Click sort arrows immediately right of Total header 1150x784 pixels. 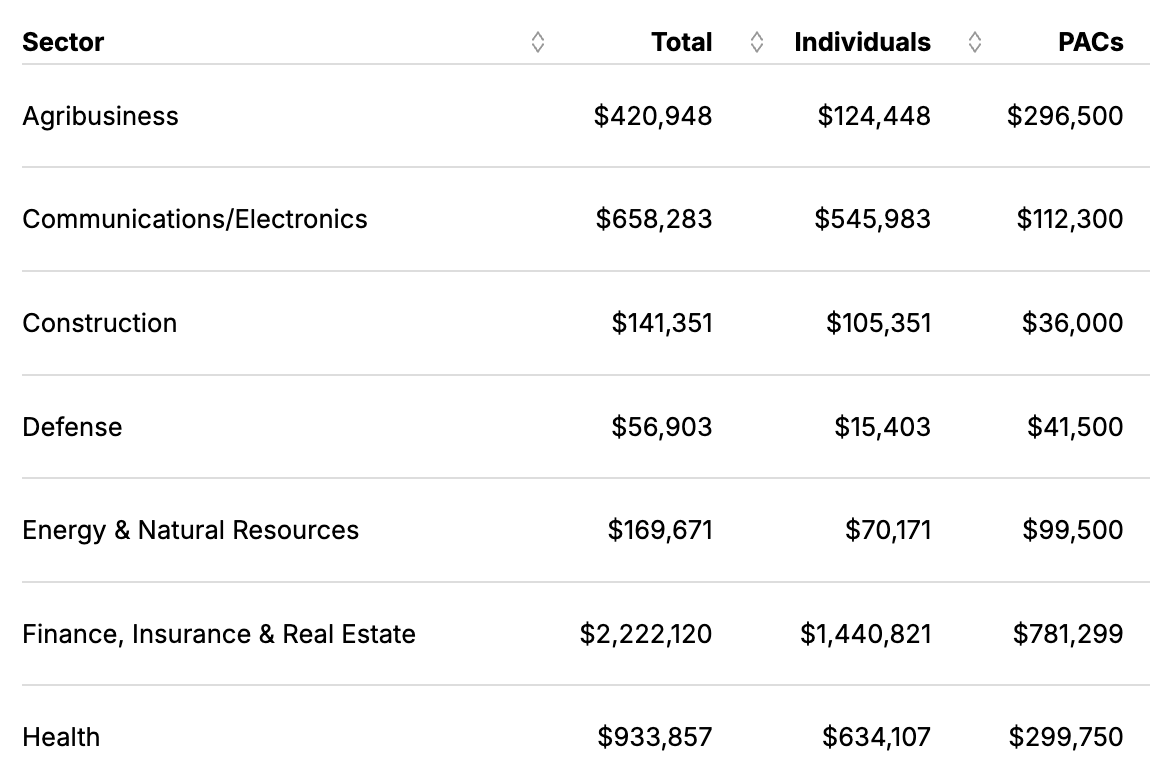[x=757, y=42]
